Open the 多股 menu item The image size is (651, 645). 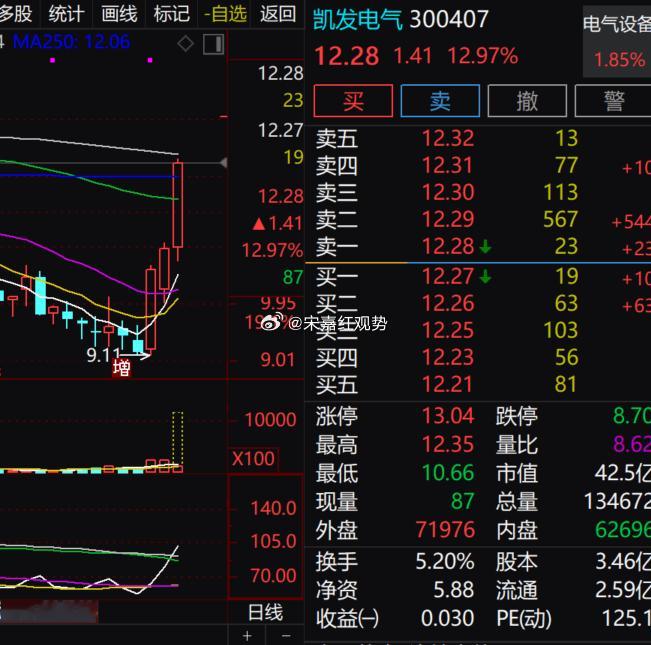(16, 14)
